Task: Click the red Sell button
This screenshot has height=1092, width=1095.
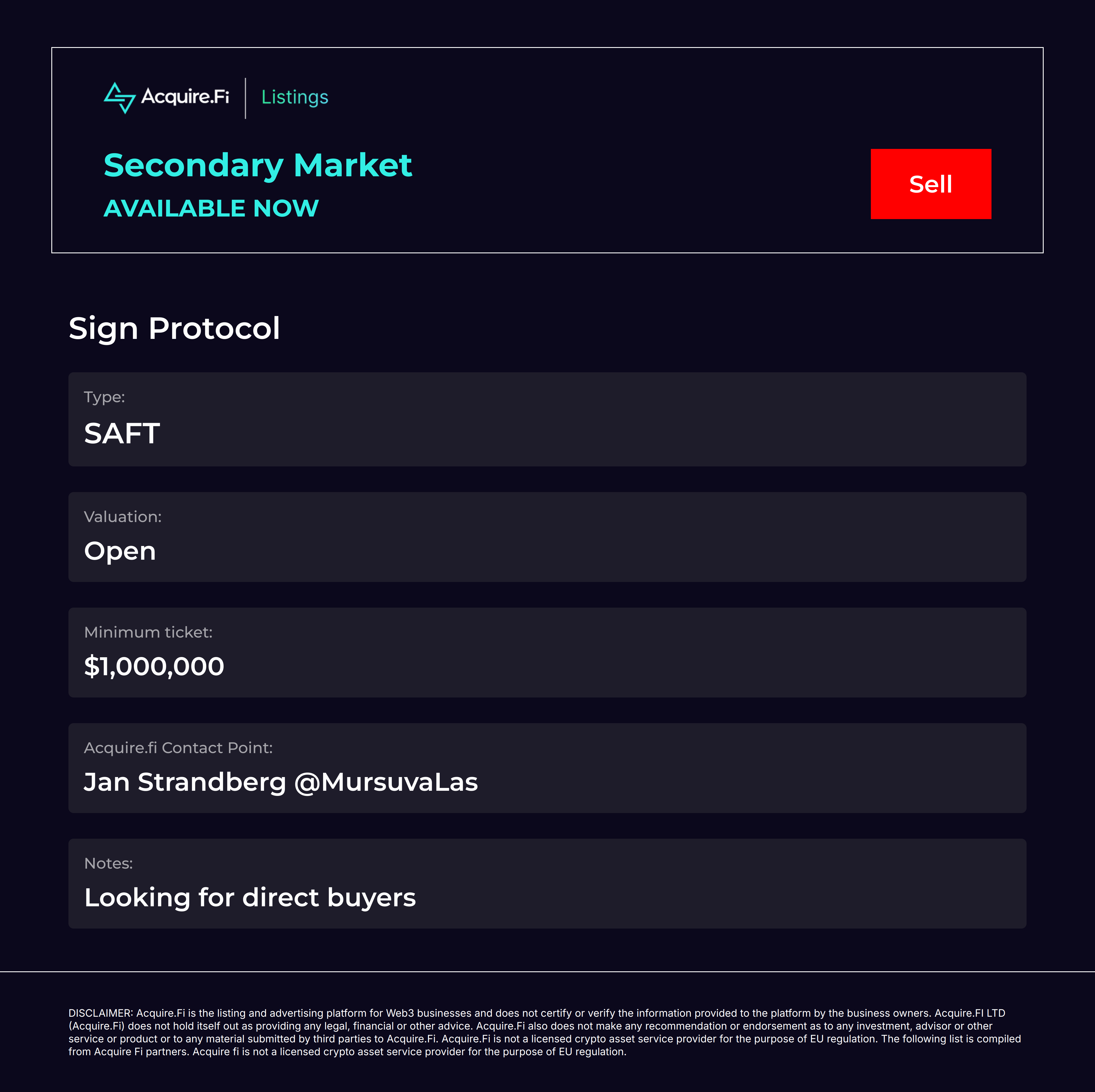Action: point(931,184)
